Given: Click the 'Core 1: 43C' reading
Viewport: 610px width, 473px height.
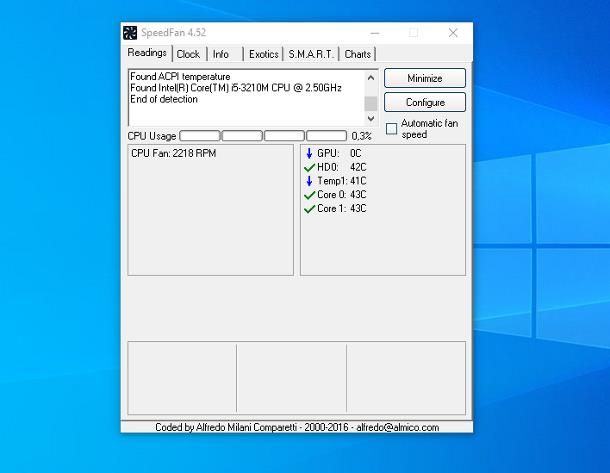Looking at the screenshot, I should [342, 208].
